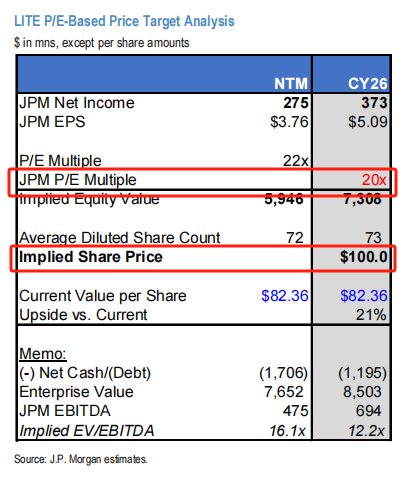The width and height of the screenshot is (409, 481).
Task: Click the underlined Memo: label
Action: click(43, 354)
